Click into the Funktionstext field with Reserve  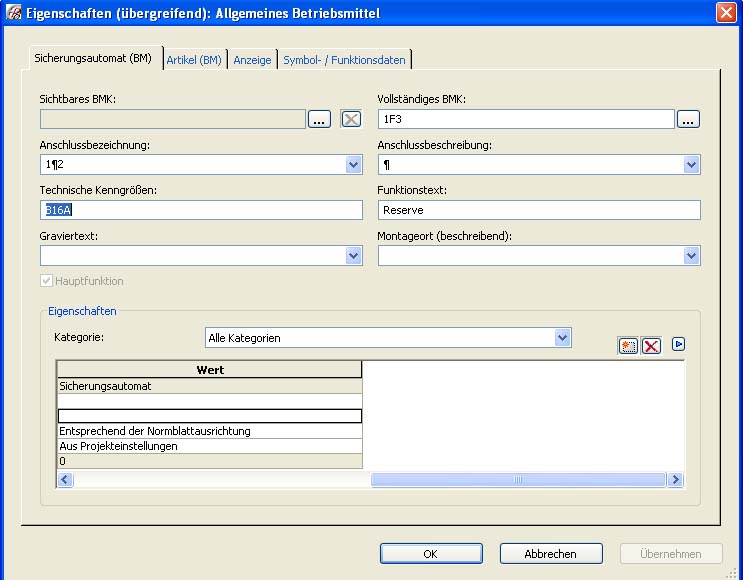[539, 211]
